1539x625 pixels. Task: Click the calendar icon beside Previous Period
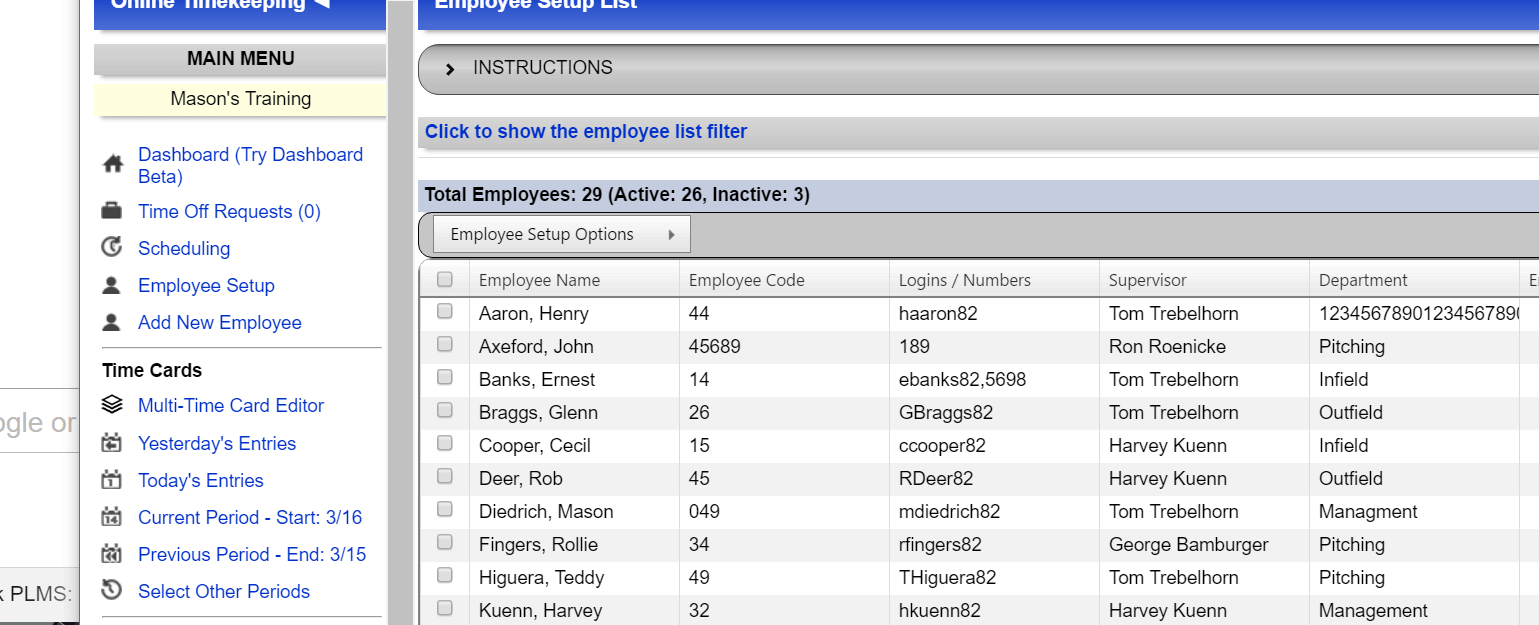pos(112,554)
